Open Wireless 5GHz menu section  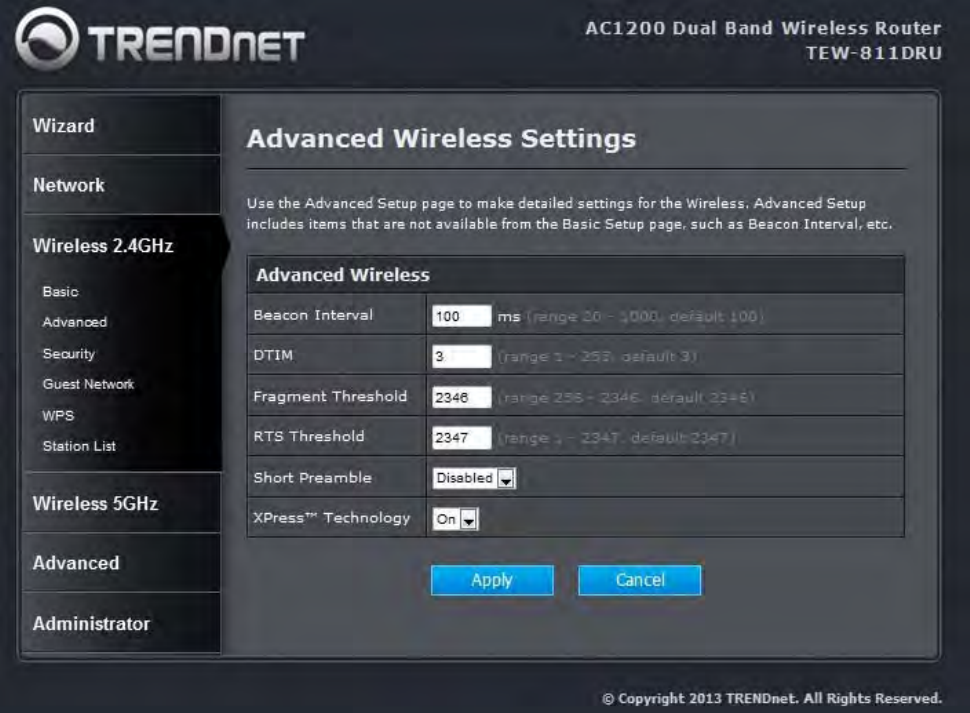(95, 503)
